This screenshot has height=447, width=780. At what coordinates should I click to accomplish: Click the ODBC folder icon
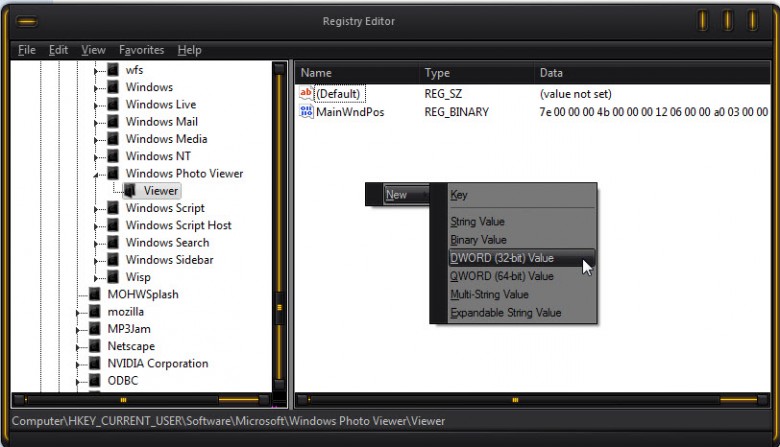[95, 381]
